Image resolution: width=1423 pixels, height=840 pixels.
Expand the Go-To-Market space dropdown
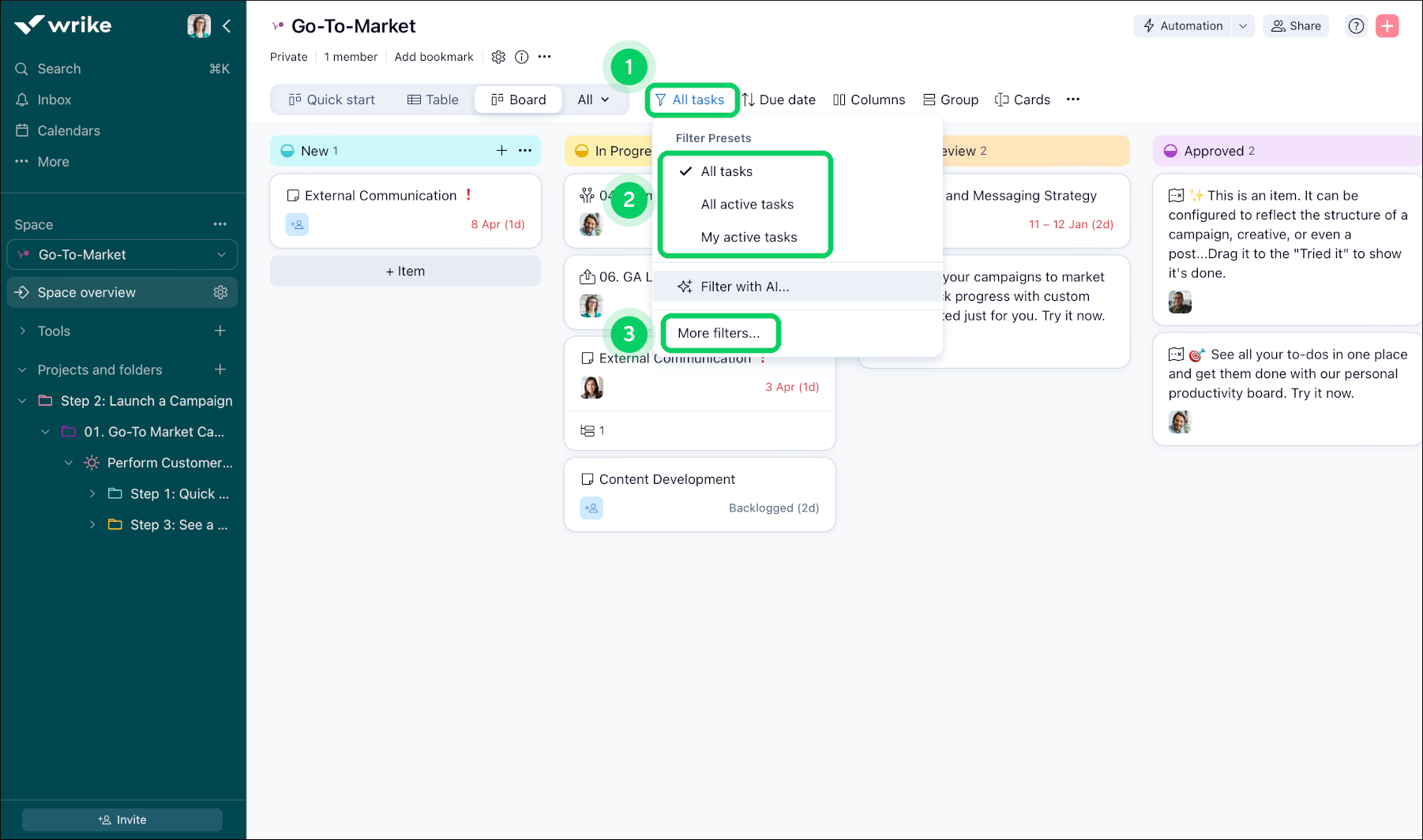(x=220, y=254)
